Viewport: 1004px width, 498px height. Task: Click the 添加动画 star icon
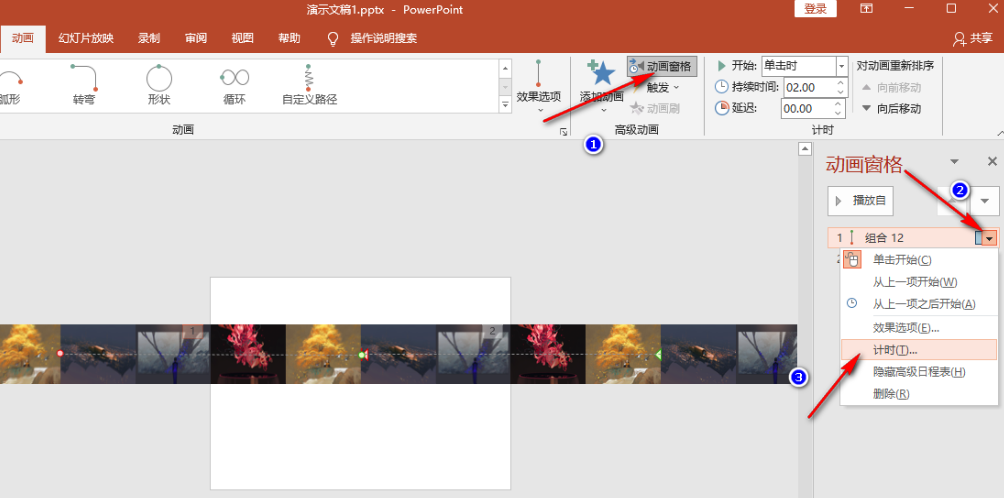click(x=602, y=73)
